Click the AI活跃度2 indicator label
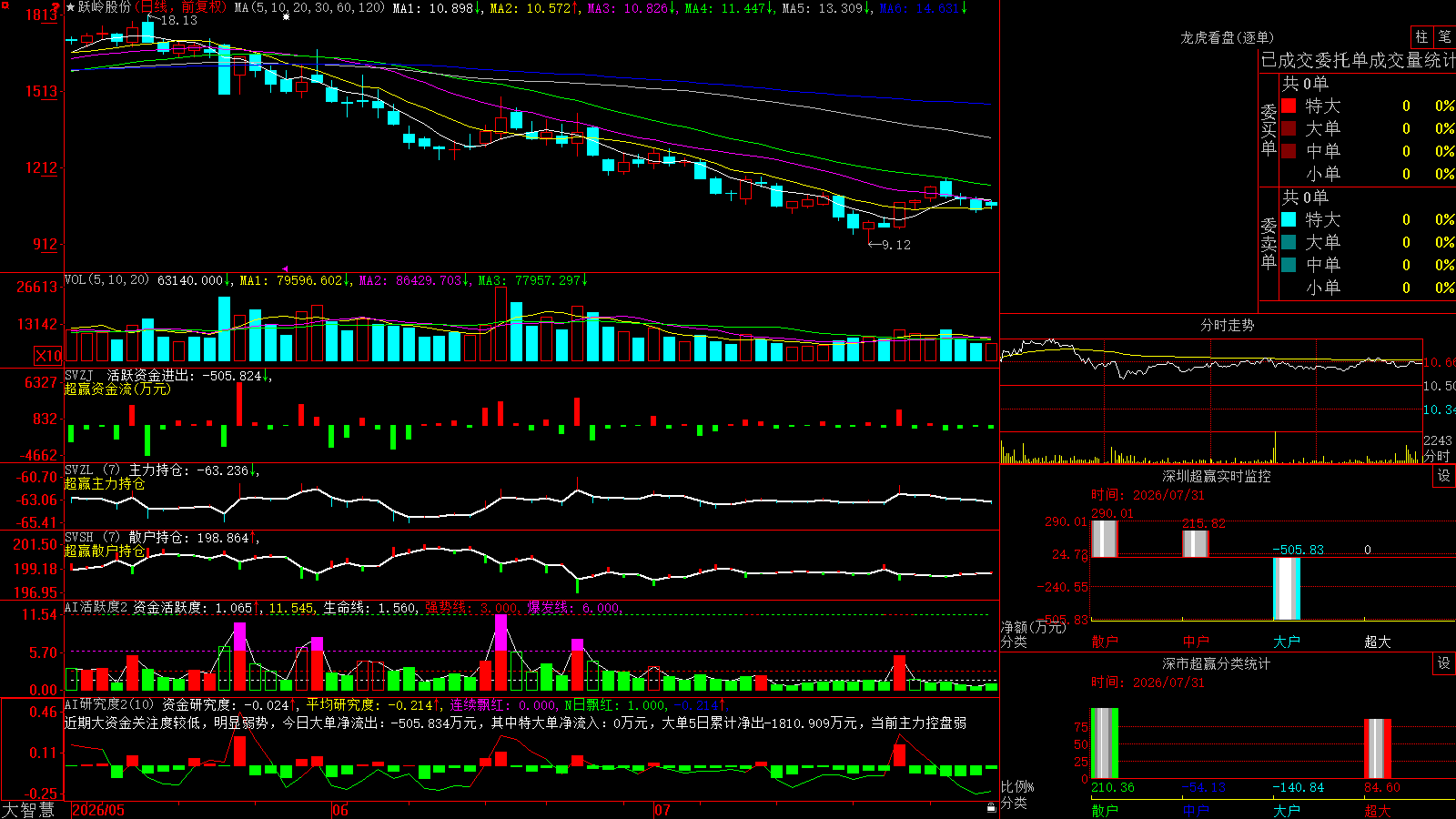The width and height of the screenshot is (1456, 819). (96, 607)
